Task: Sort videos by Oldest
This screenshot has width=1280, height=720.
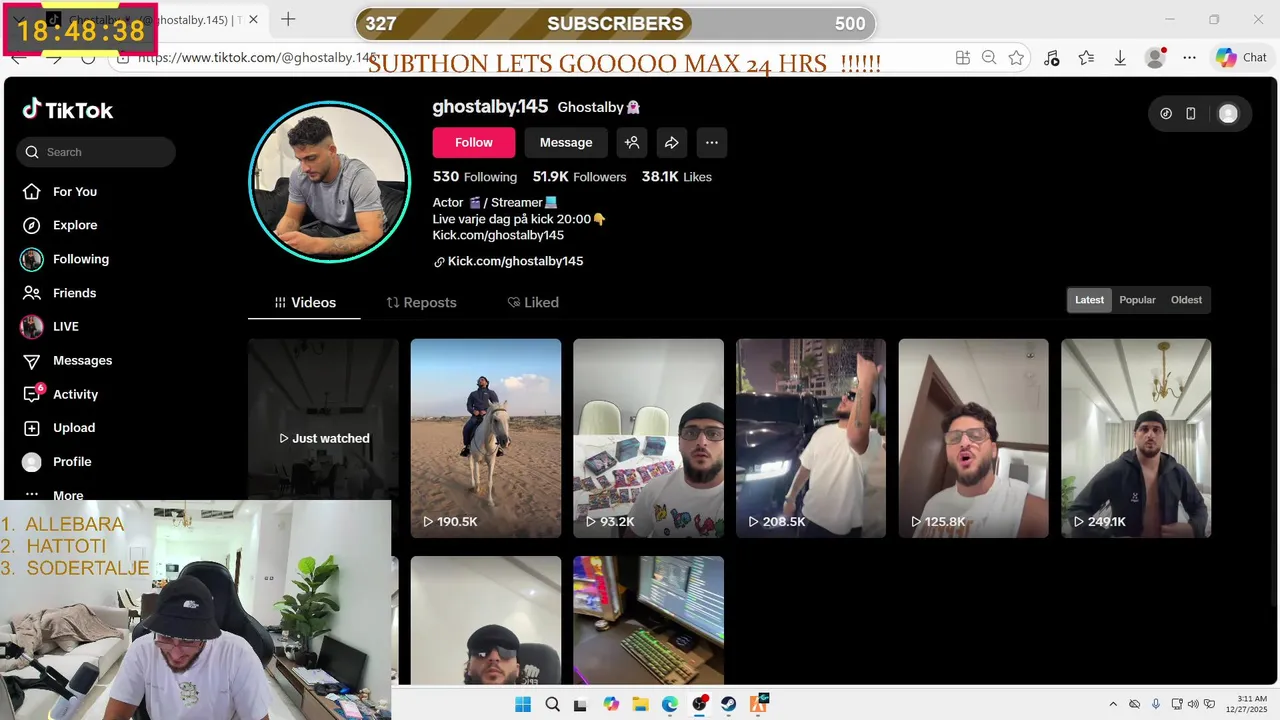Action: pyautogui.click(x=1186, y=300)
